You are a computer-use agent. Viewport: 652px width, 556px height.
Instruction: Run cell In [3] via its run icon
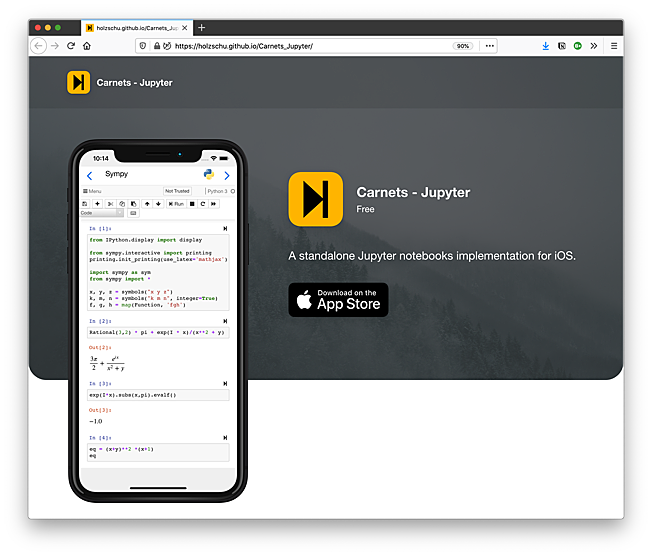(x=225, y=383)
